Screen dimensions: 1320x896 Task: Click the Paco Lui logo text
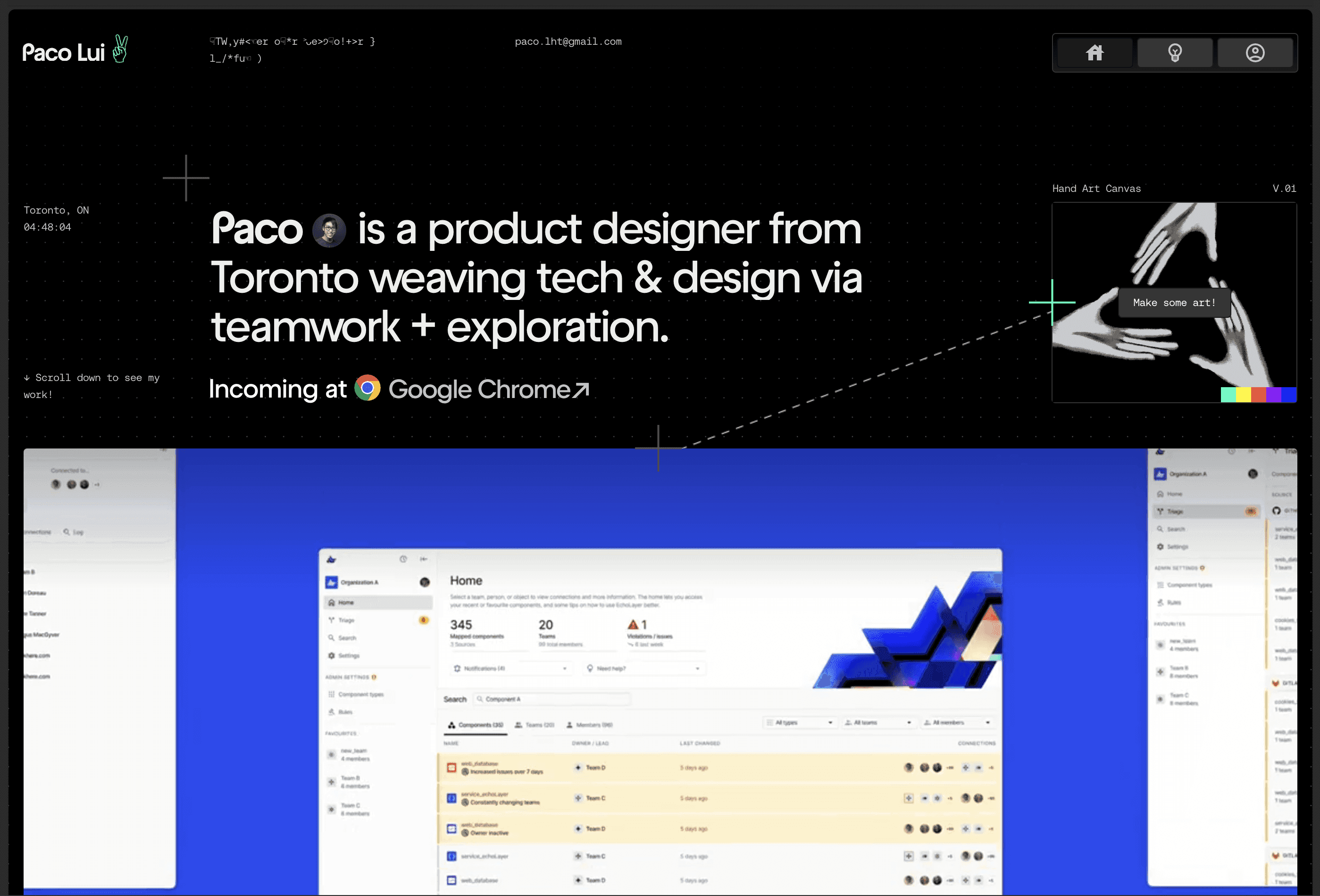coord(64,53)
